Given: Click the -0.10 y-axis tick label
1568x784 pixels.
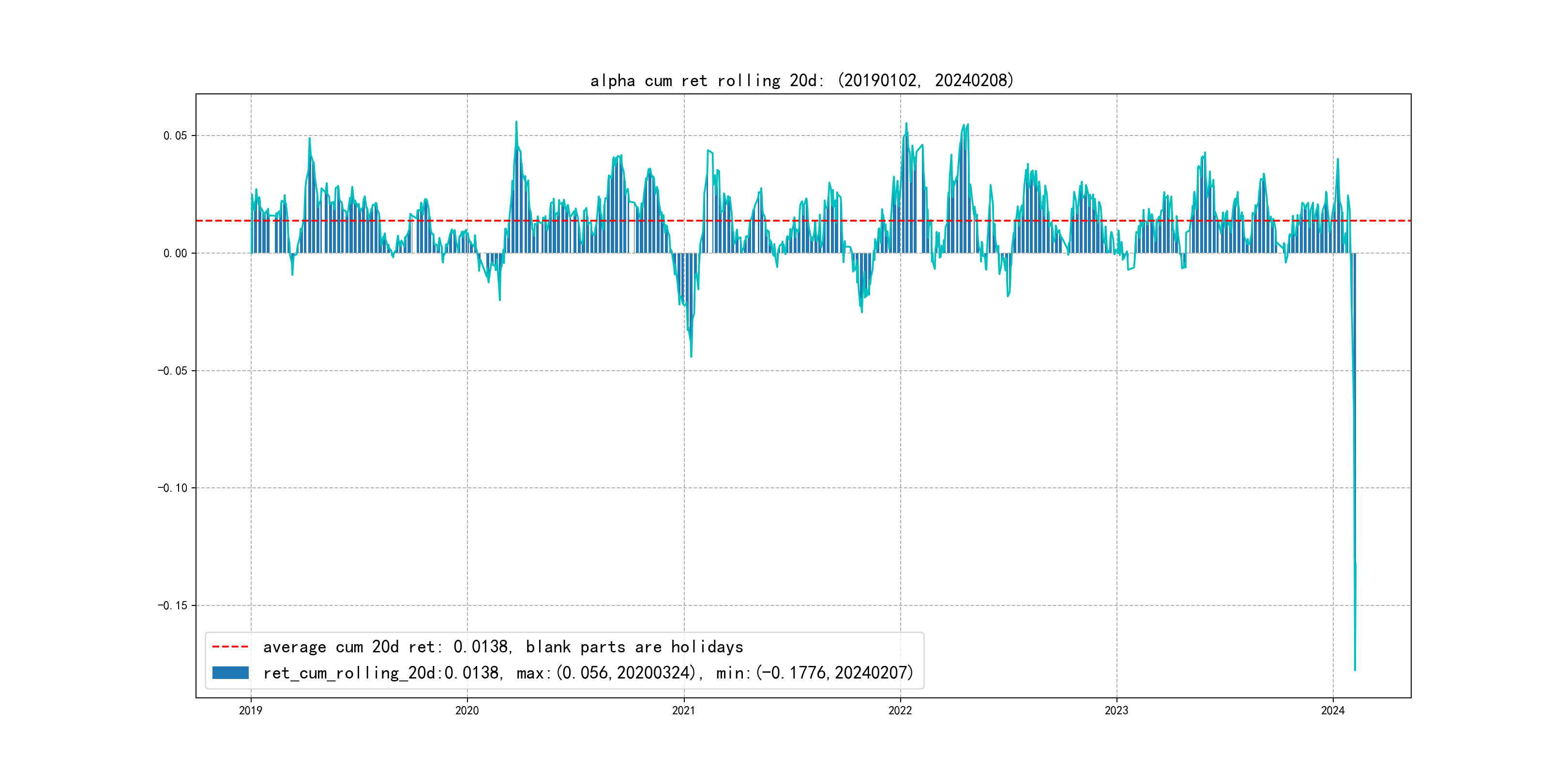Looking at the screenshot, I should pyautogui.click(x=172, y=487).
